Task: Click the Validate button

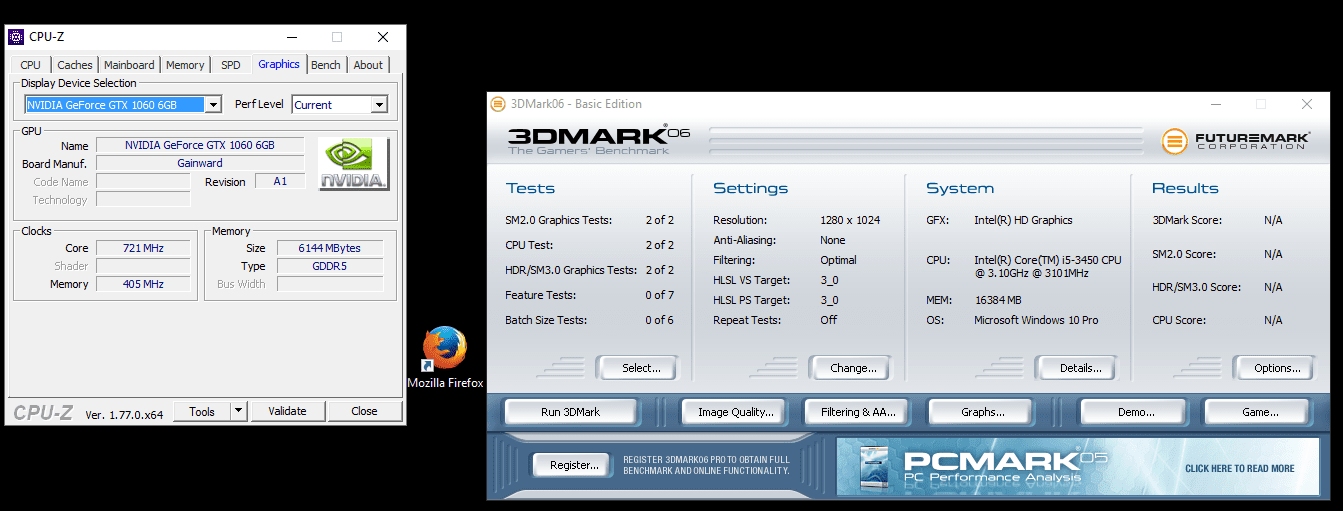Action: coord(287,411)
